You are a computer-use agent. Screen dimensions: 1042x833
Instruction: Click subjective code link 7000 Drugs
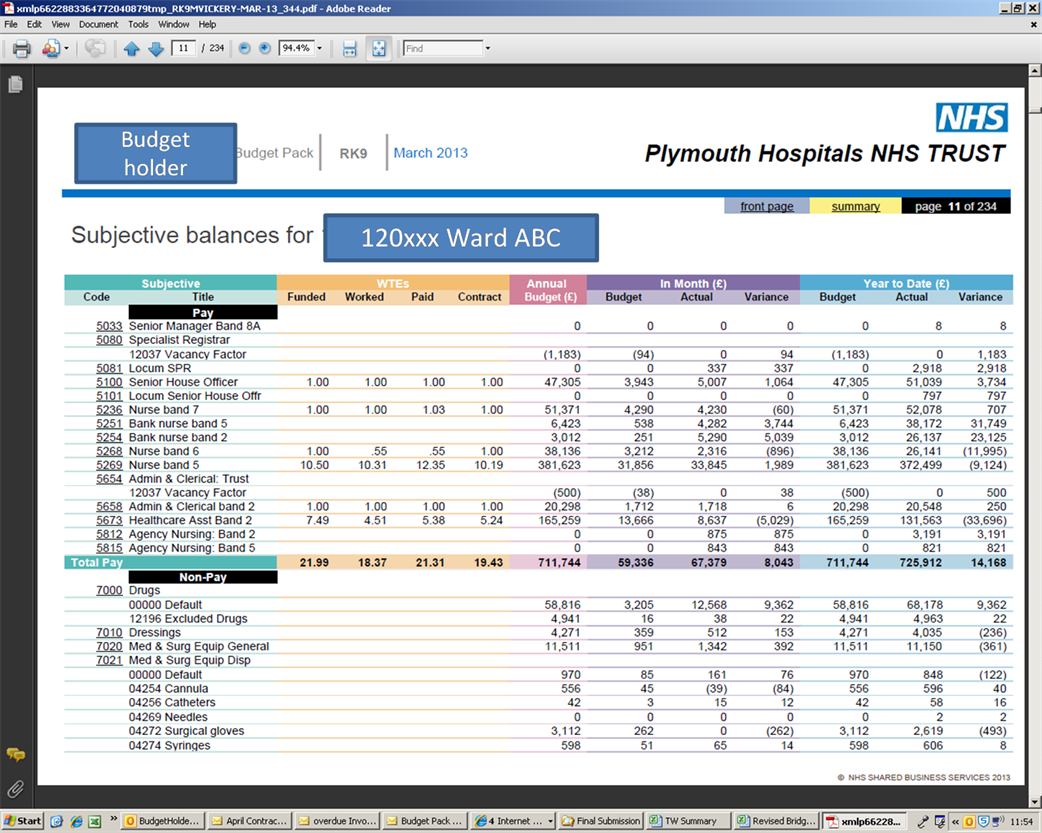click(109, 590)
